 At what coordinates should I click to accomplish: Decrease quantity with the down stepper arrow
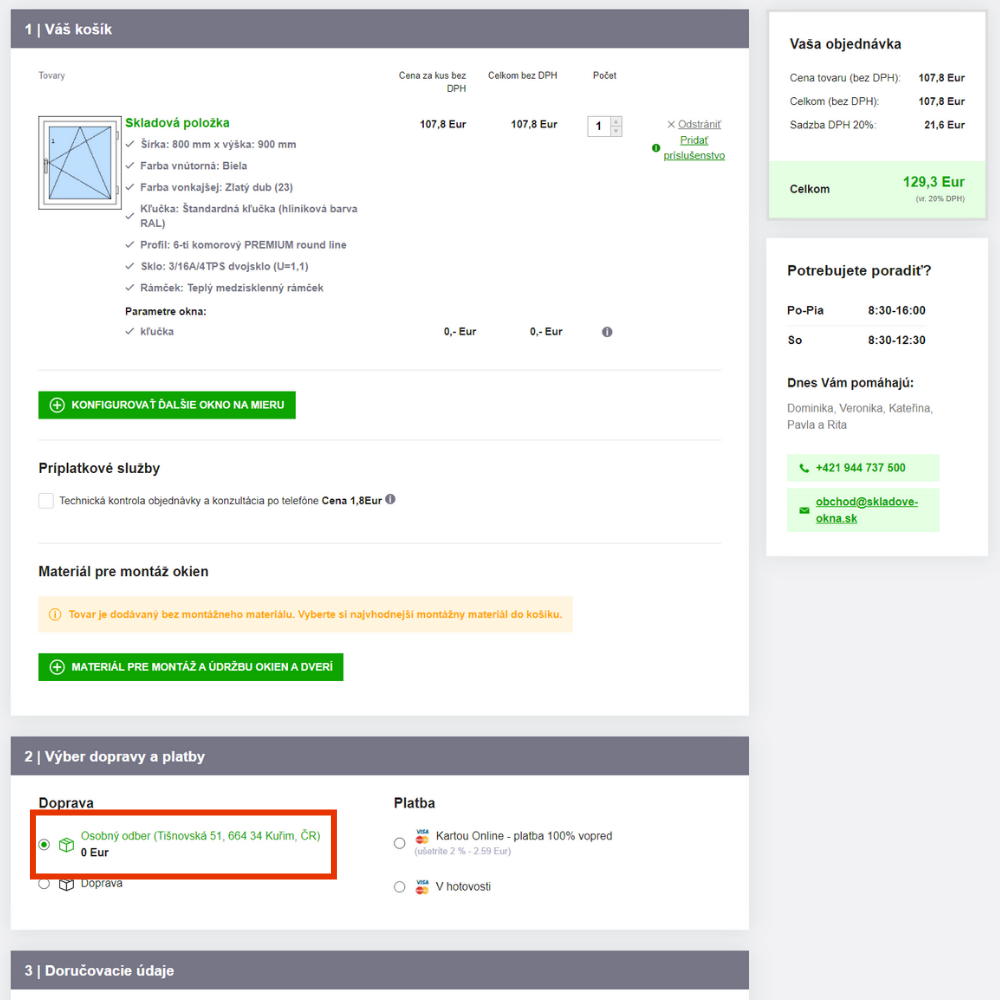point(616,131)
